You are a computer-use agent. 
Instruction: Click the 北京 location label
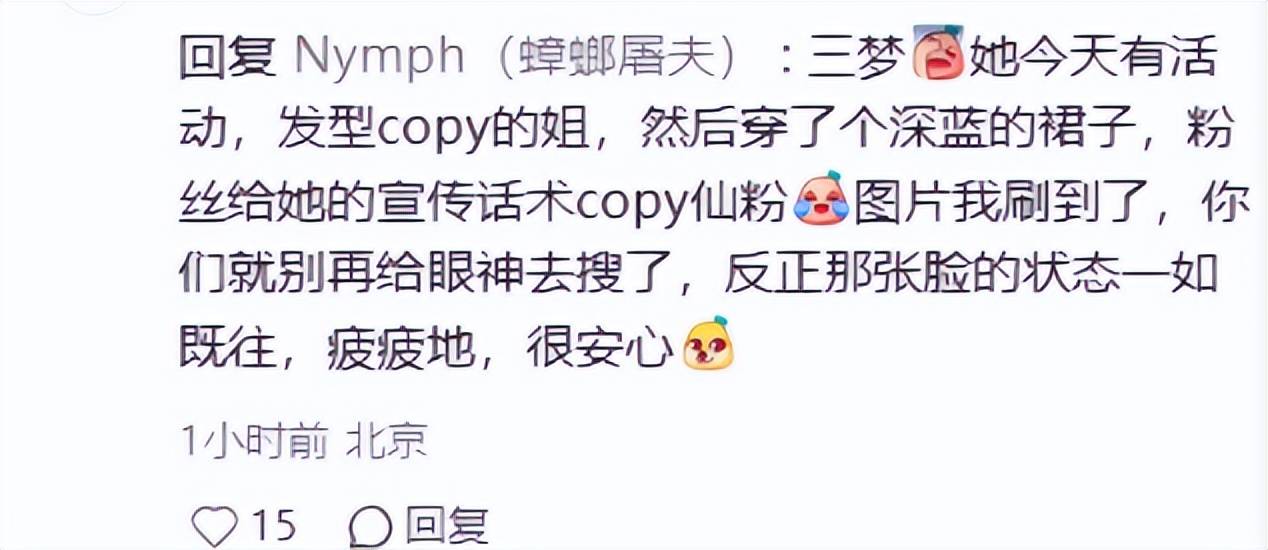tap(387, 440)
